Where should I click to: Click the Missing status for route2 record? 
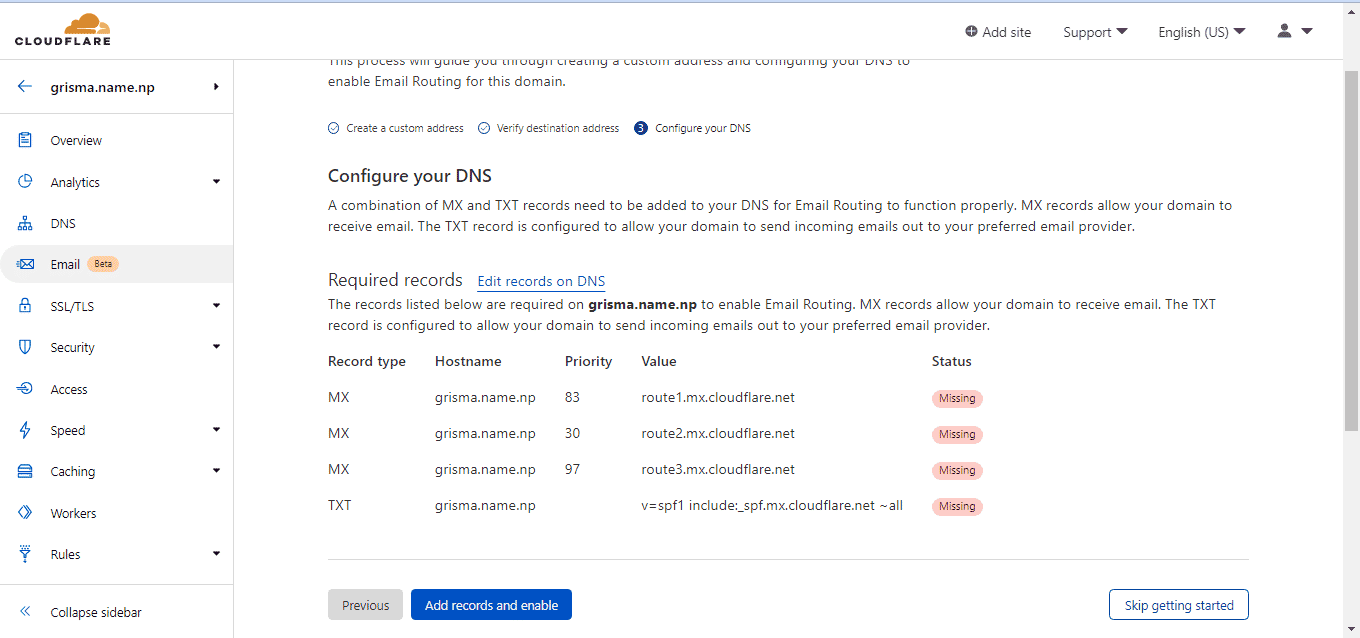click(957, 434)
